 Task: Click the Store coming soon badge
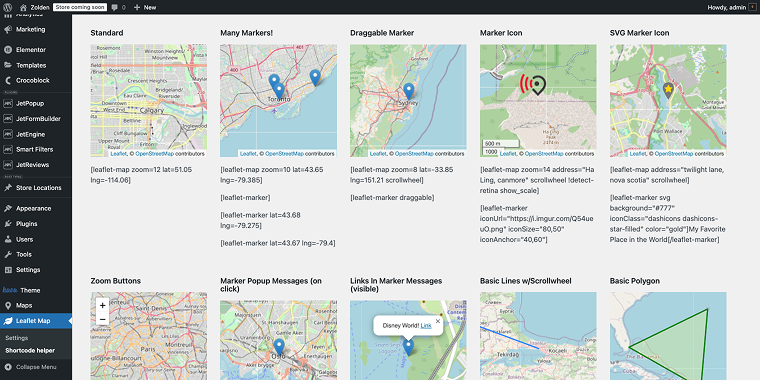tap(79, 7)
